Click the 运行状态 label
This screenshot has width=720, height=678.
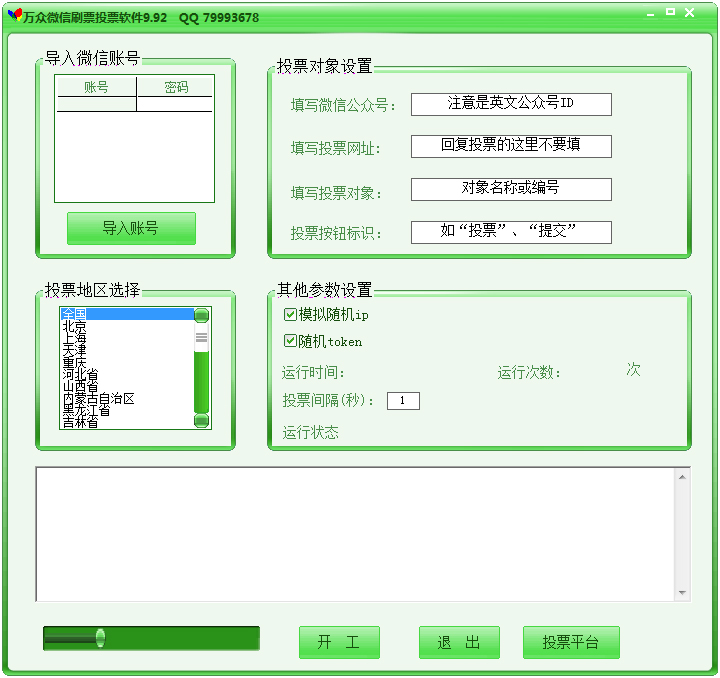(x=310, y=432)
